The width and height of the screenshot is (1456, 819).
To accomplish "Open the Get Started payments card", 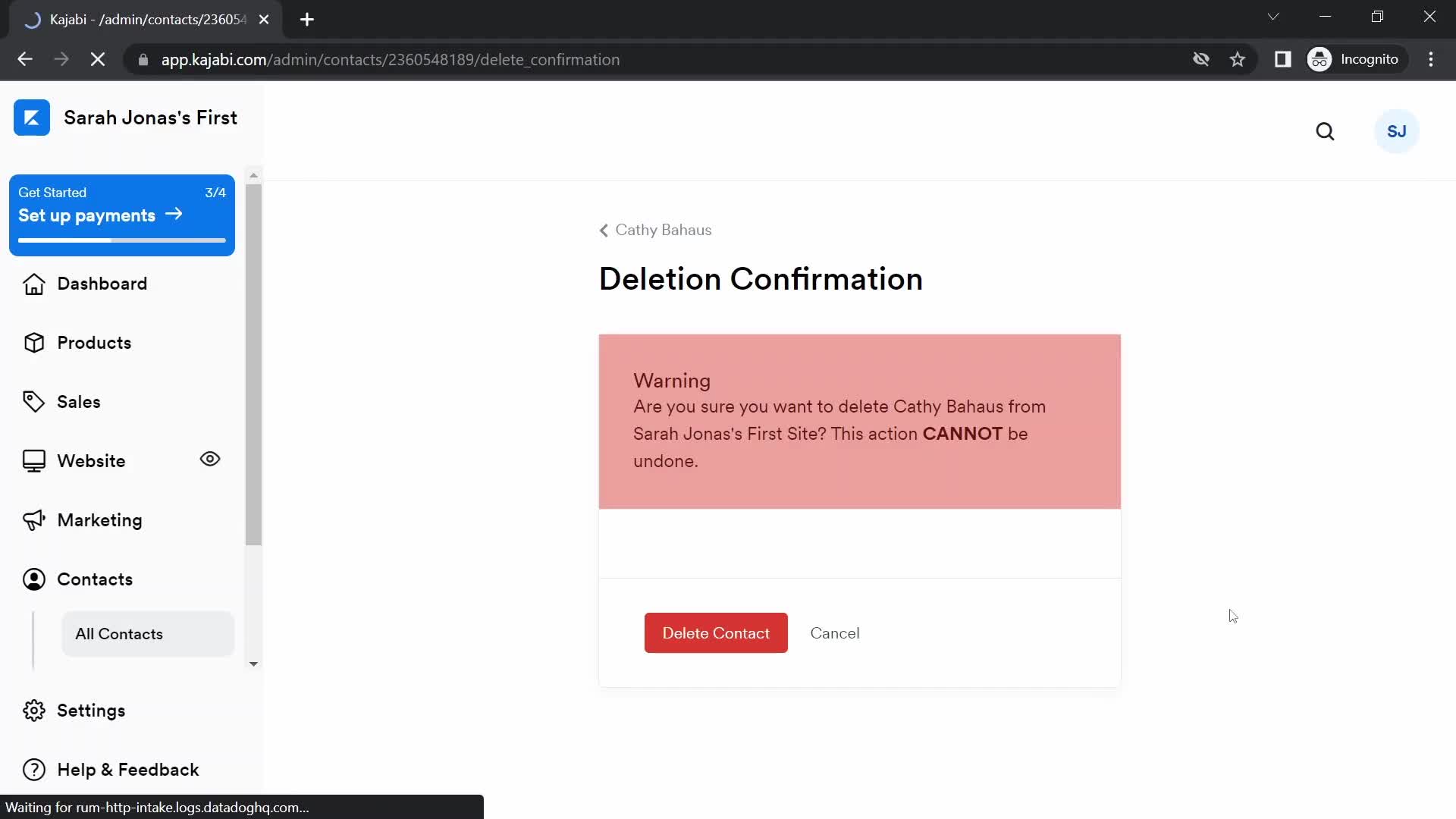I will (122, 215).
